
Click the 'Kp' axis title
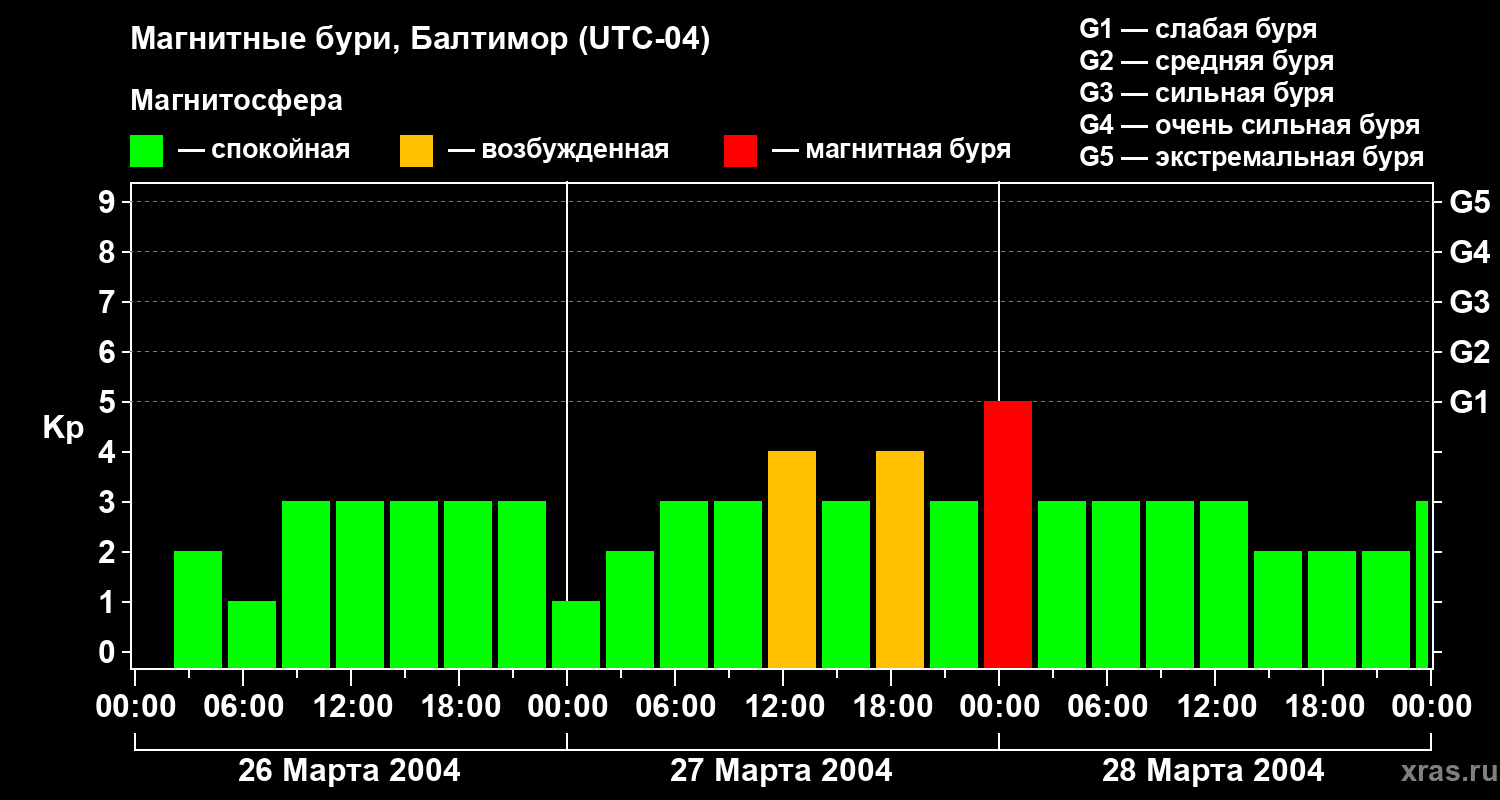[x=63, y=428]
